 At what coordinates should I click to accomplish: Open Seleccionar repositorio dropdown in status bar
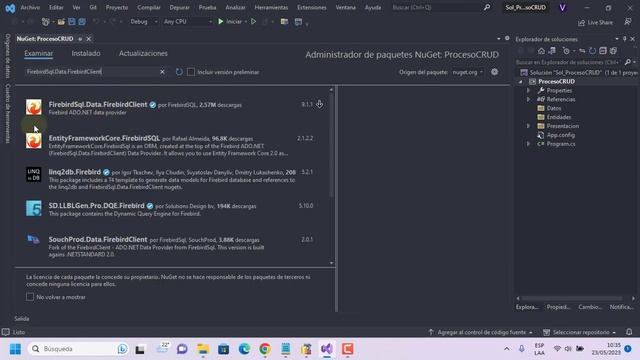[580, 332]
